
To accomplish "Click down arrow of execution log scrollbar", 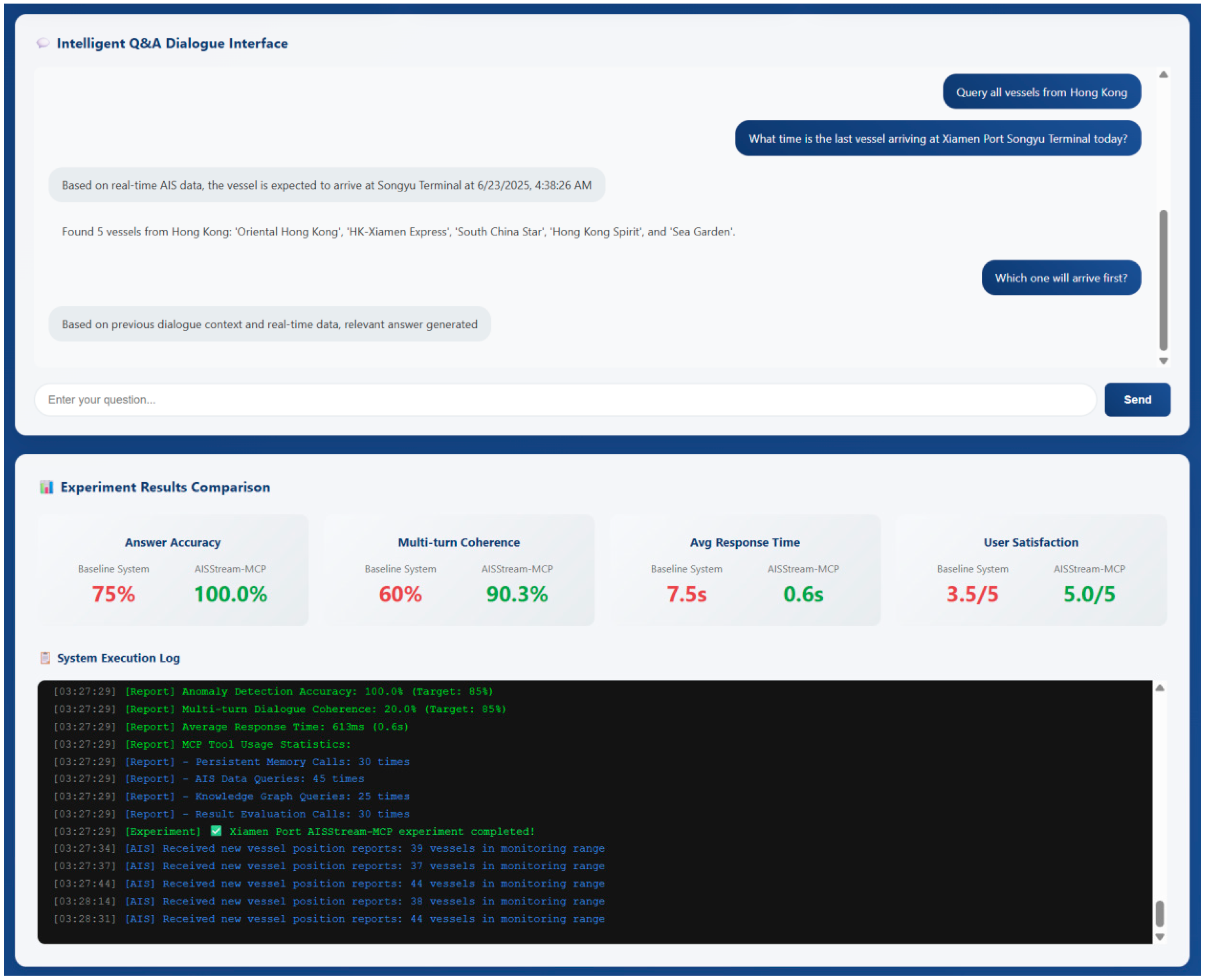I will [1160, 936].
